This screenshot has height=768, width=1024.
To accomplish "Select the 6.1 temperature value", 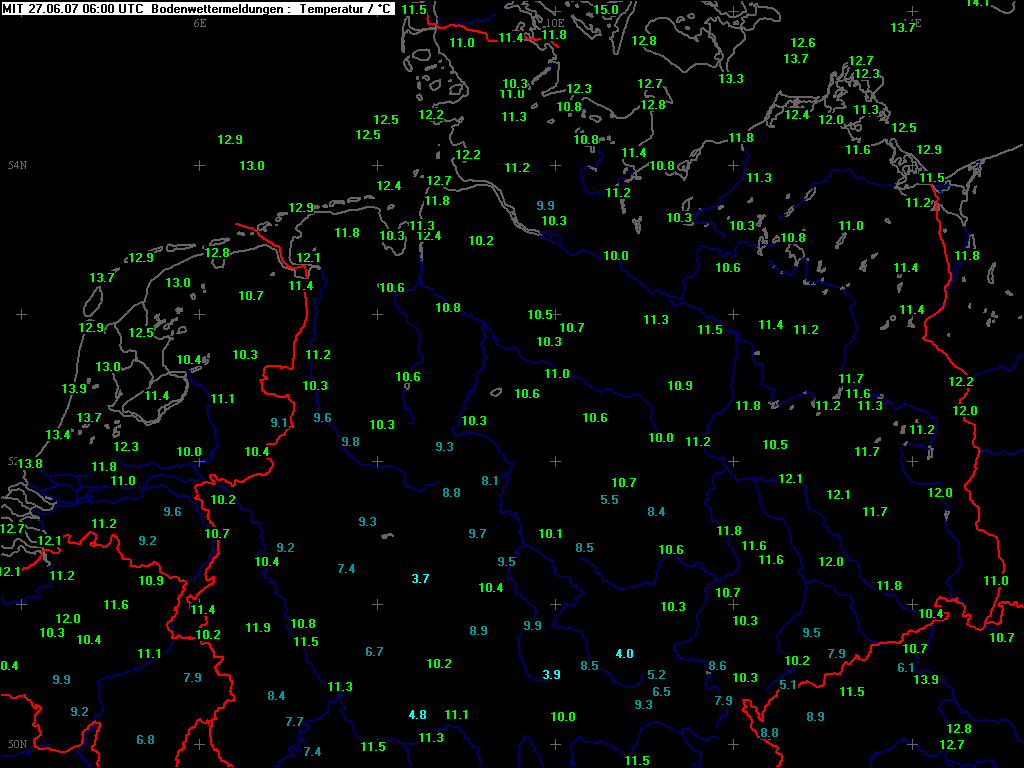I will pos(906,668).
